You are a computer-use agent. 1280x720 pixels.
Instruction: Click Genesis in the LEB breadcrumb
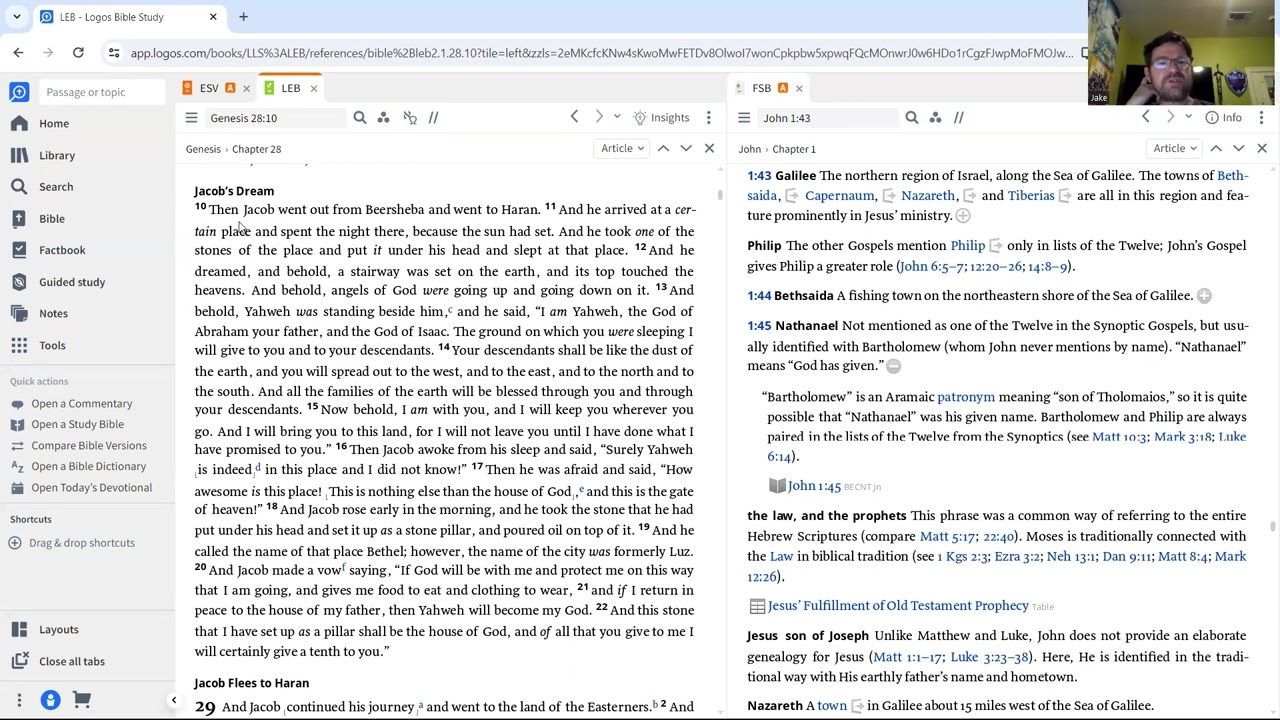203,149
